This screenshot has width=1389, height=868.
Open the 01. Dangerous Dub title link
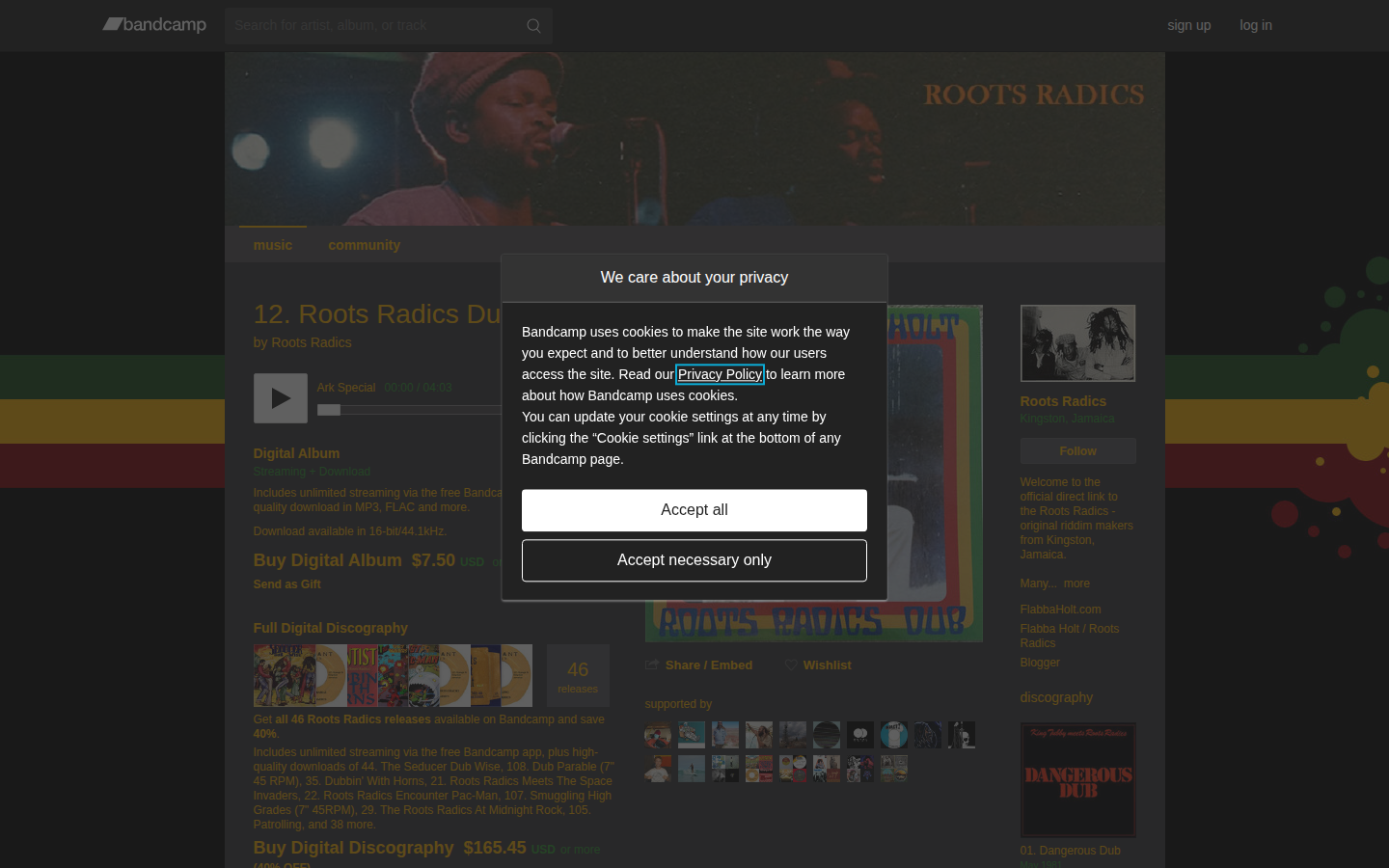(x=1070, y=851)
